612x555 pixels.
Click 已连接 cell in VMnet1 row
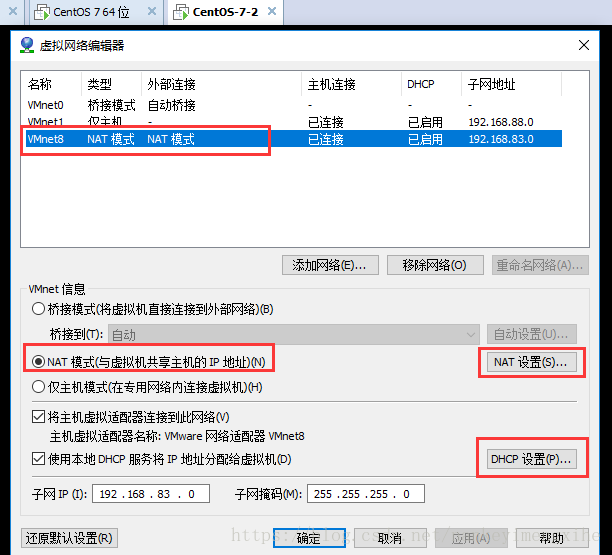326,122
